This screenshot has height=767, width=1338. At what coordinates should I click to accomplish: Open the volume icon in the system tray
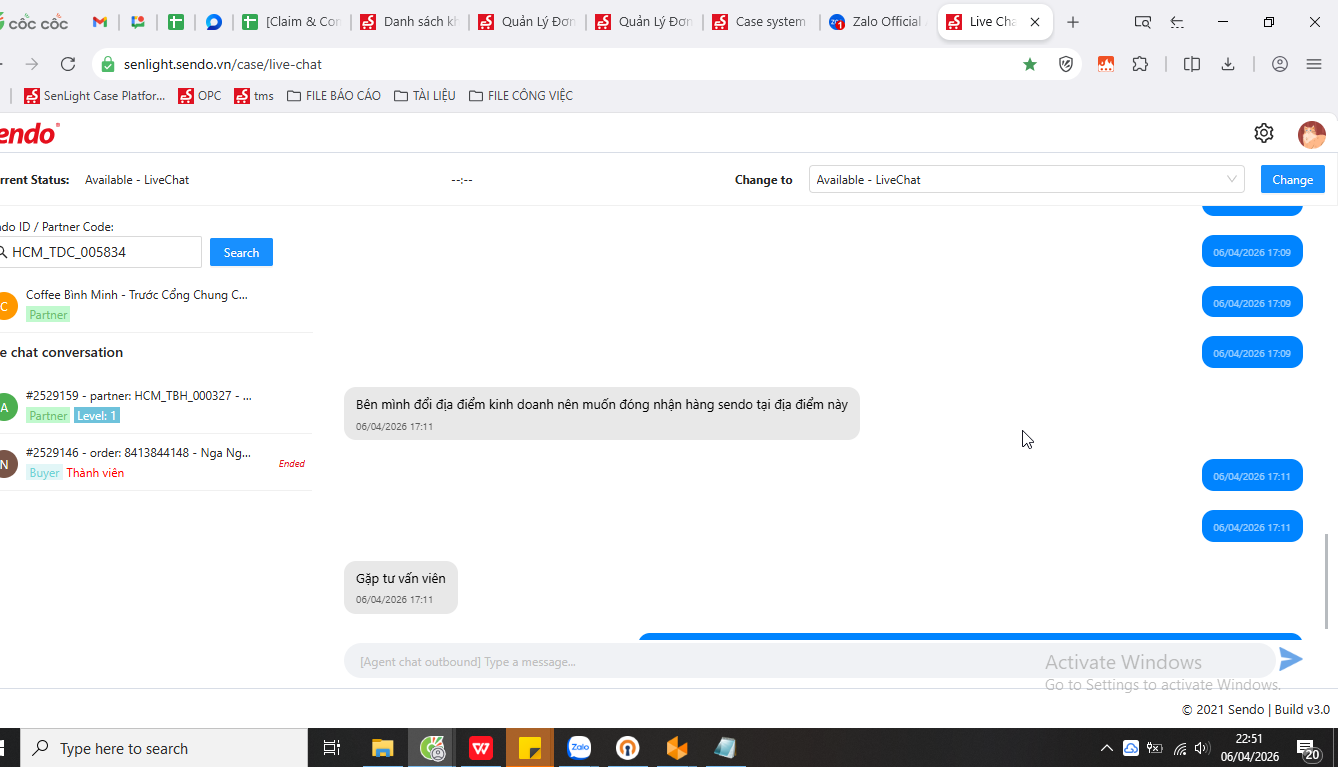1203,748
